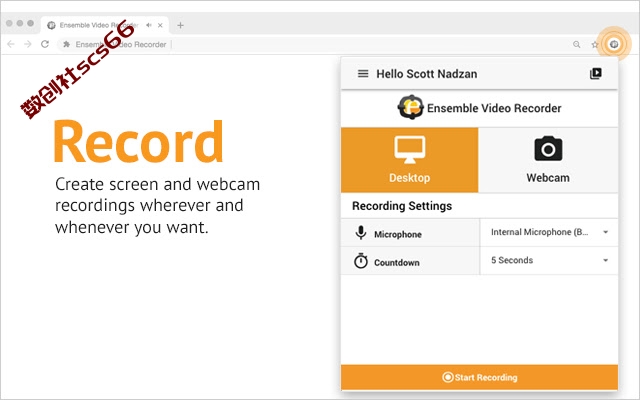Go forward using the browser forward arrow
This screenshot has width=640, height=400.
28,44
